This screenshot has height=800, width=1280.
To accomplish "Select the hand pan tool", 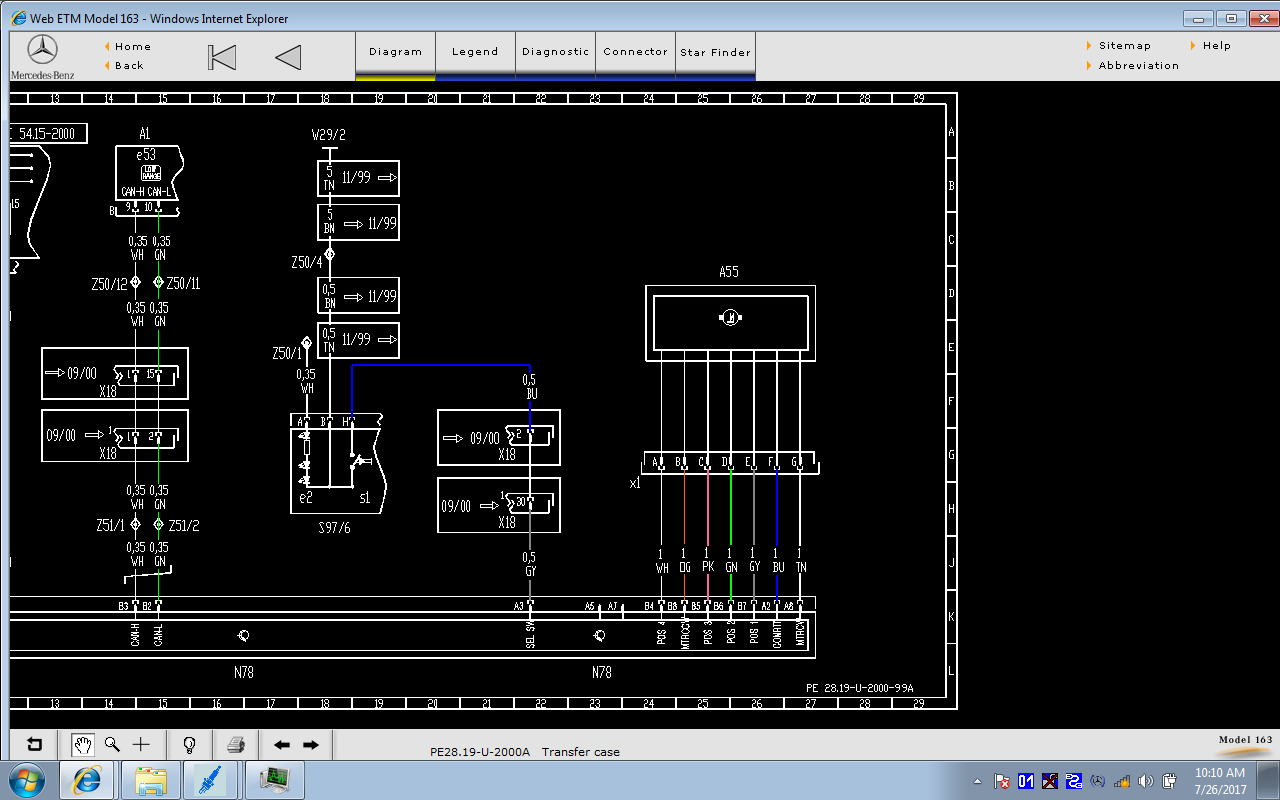I will pos(83,744).
